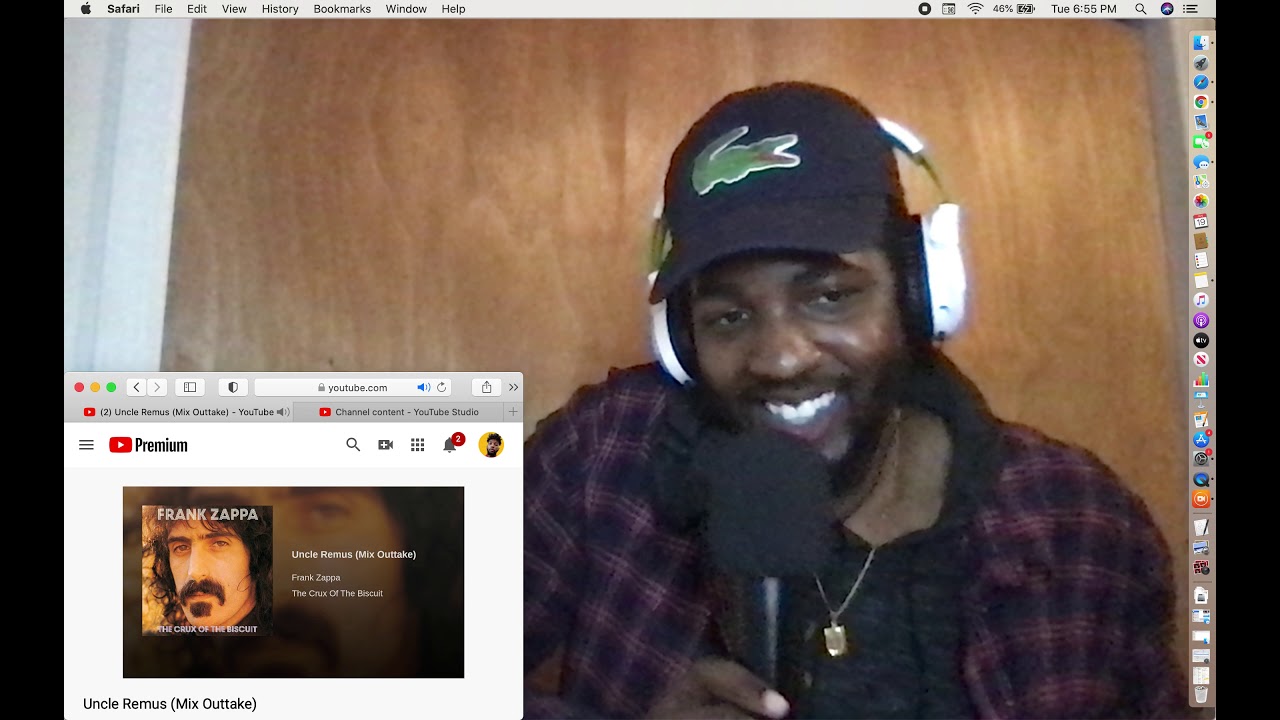Open Numbers in the Dock
Screen dimensions: 1280x720
(1201, 378)
